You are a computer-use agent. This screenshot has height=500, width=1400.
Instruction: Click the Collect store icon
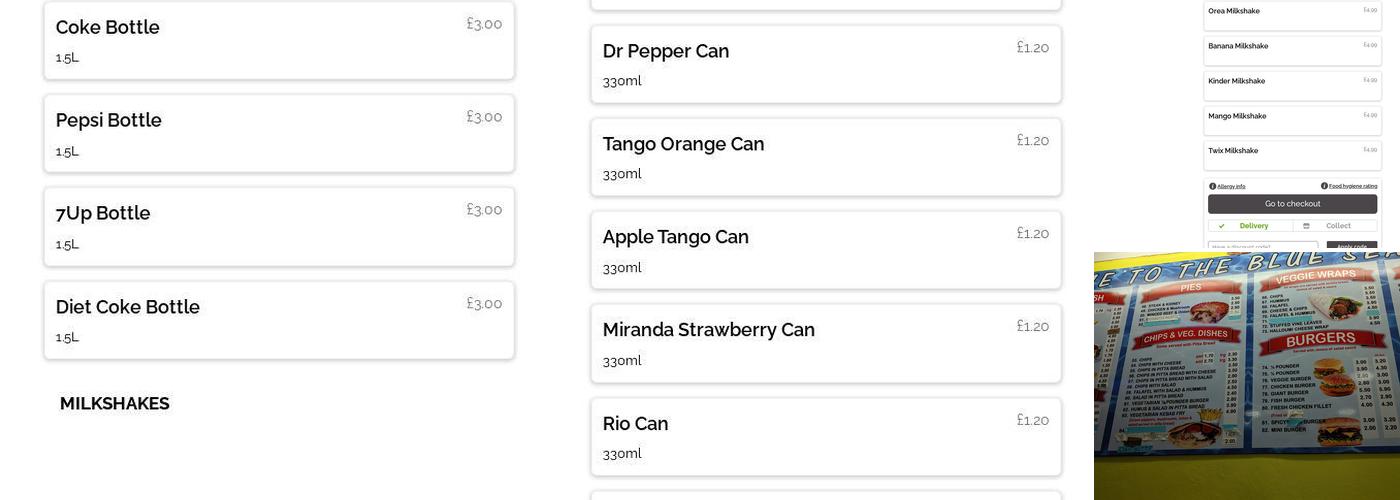pyautogui.click(x=1306, y=226)
